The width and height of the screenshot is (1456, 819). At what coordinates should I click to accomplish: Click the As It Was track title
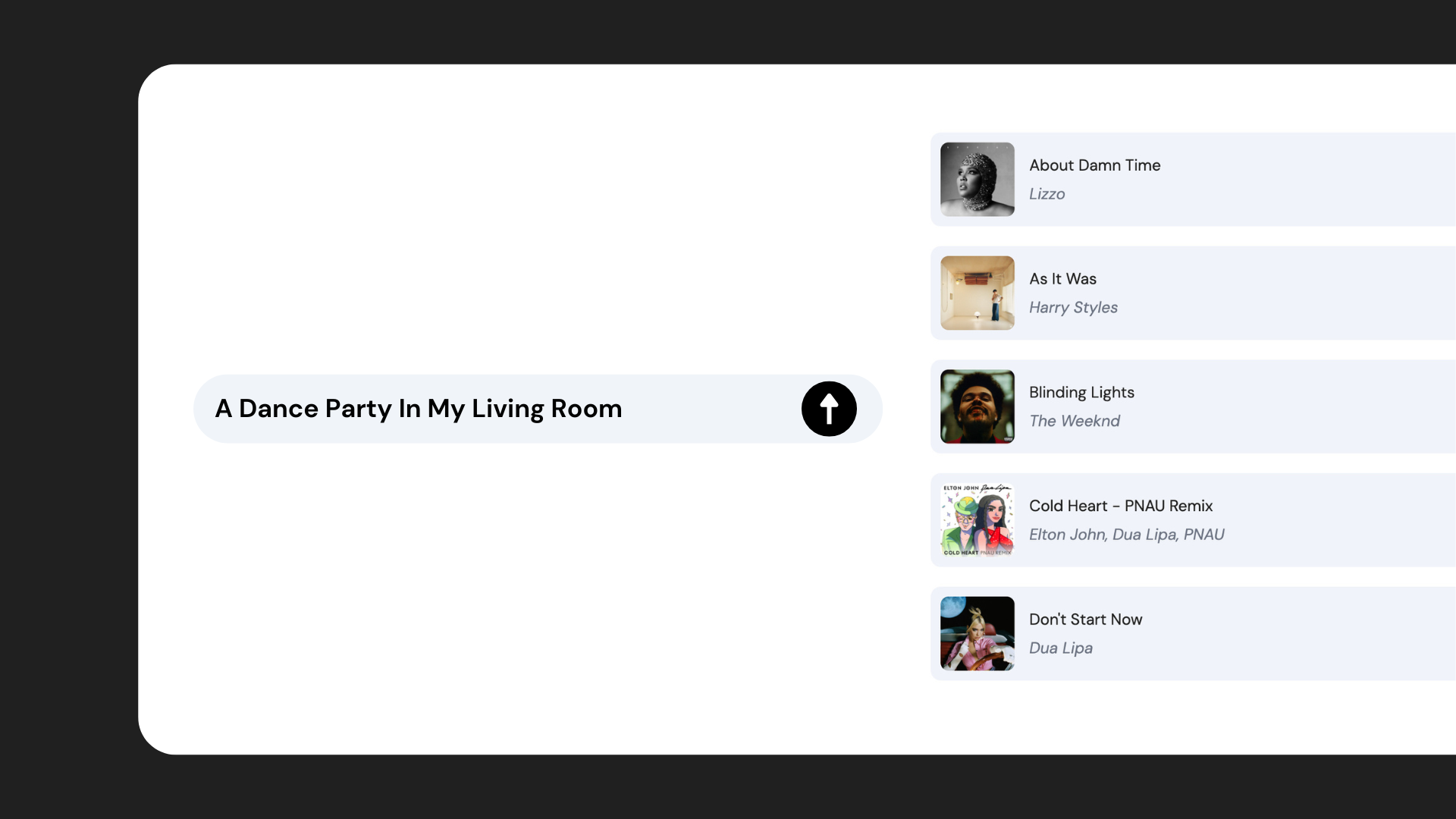pyautogui.click(x=1062, y=279)
